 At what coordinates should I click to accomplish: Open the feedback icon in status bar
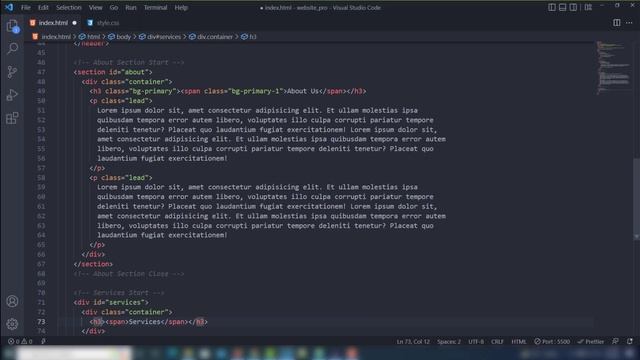615,342
